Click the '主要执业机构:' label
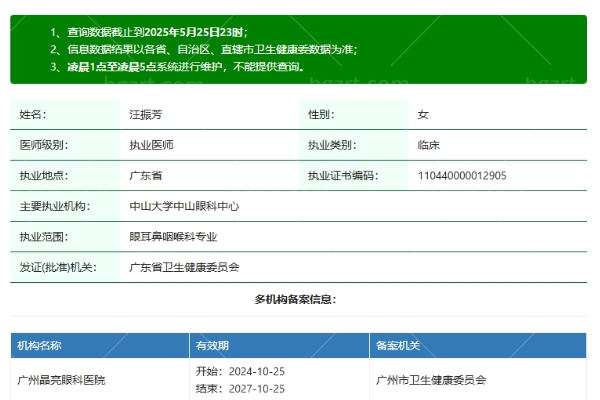 (55, 206)
